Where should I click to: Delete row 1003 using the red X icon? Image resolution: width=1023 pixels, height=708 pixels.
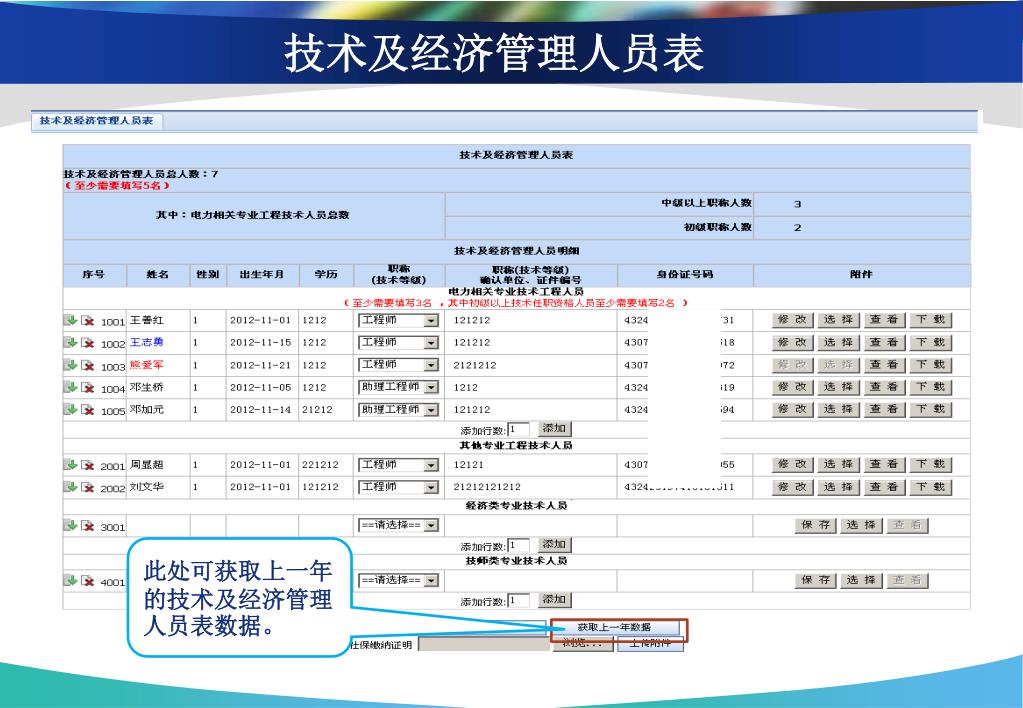tap(87, 366)
